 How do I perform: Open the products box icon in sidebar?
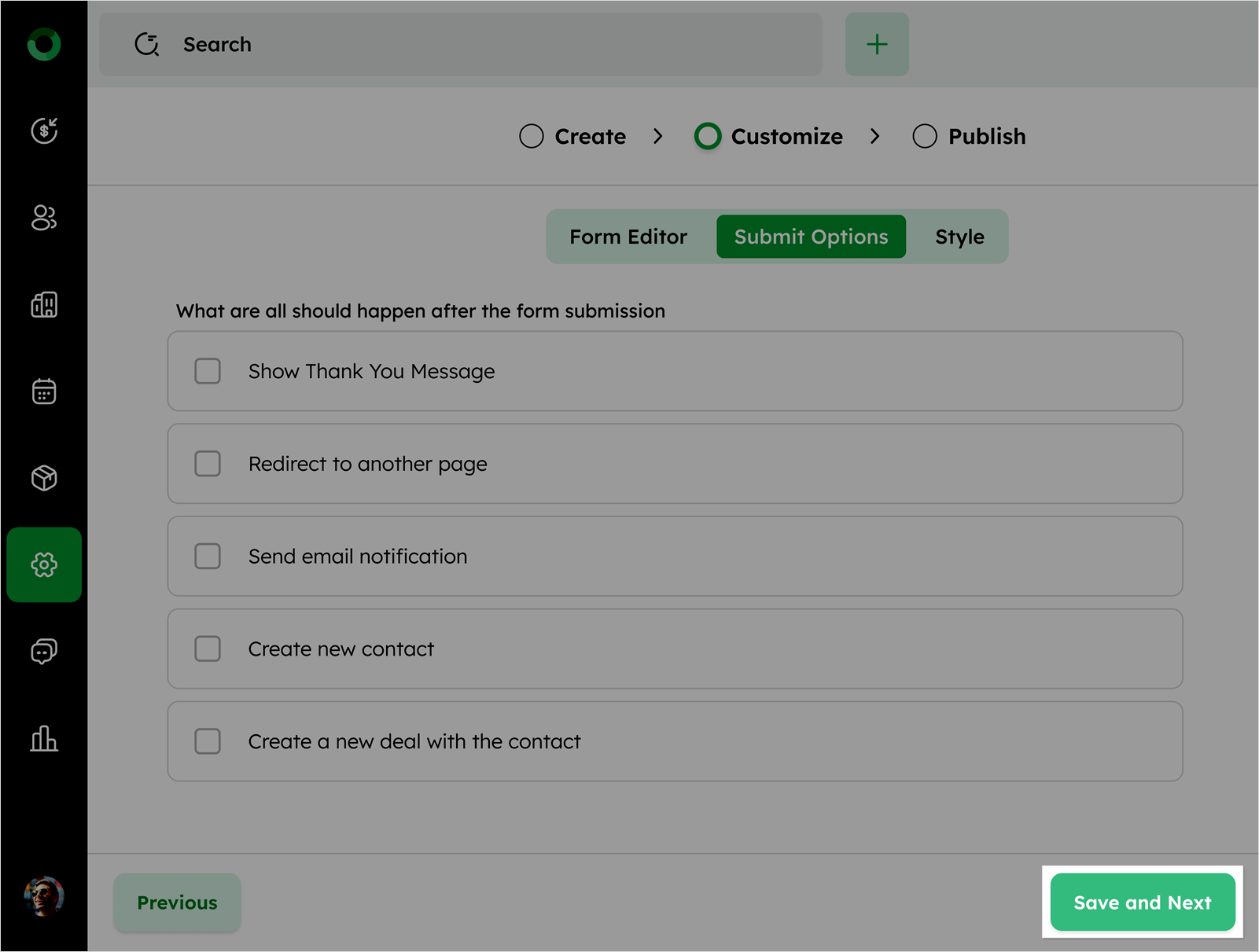44,478
